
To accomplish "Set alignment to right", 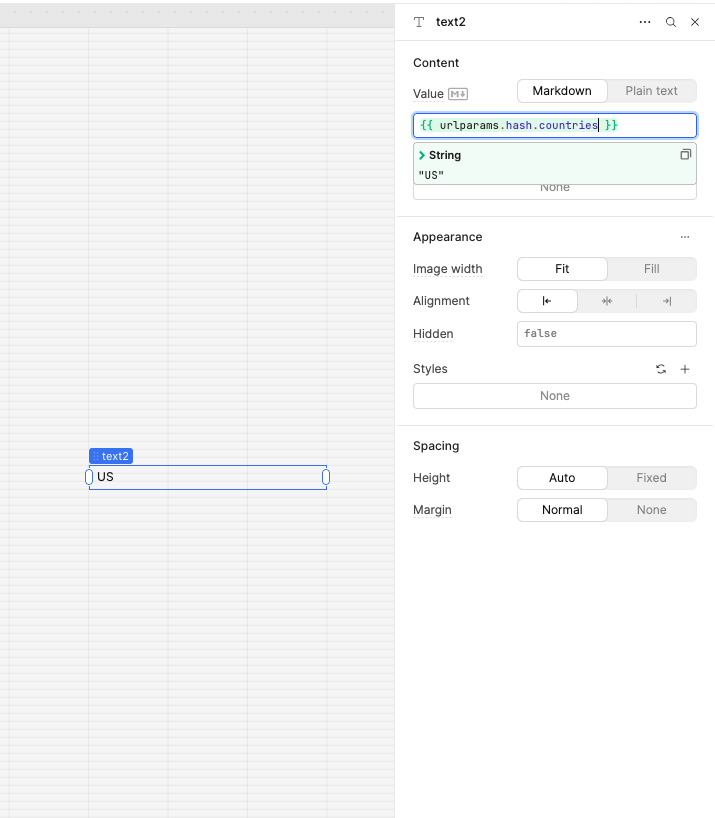I will click(x=666, y=301).
